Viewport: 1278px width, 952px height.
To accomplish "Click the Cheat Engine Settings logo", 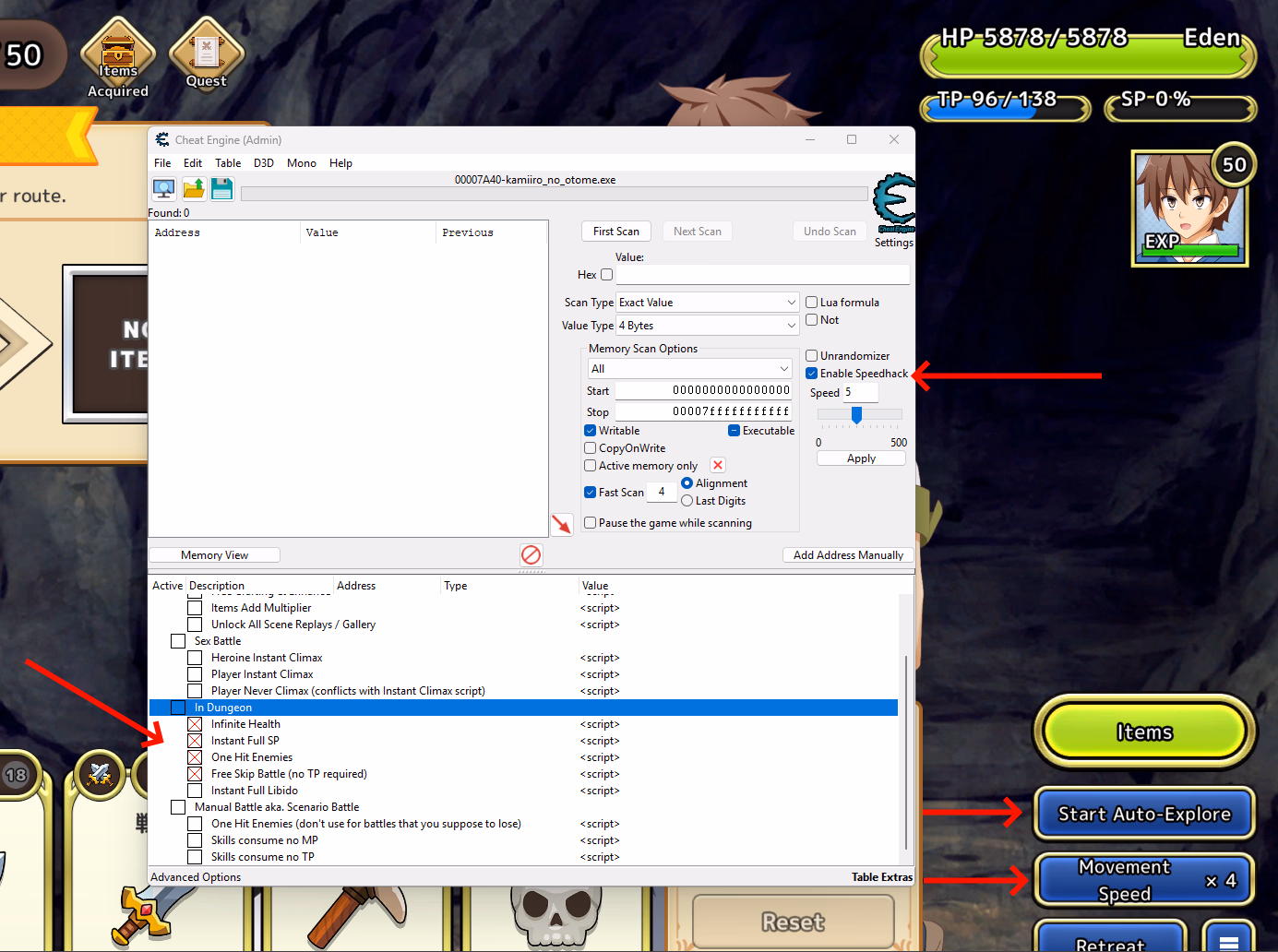I will tap(893, 205).
